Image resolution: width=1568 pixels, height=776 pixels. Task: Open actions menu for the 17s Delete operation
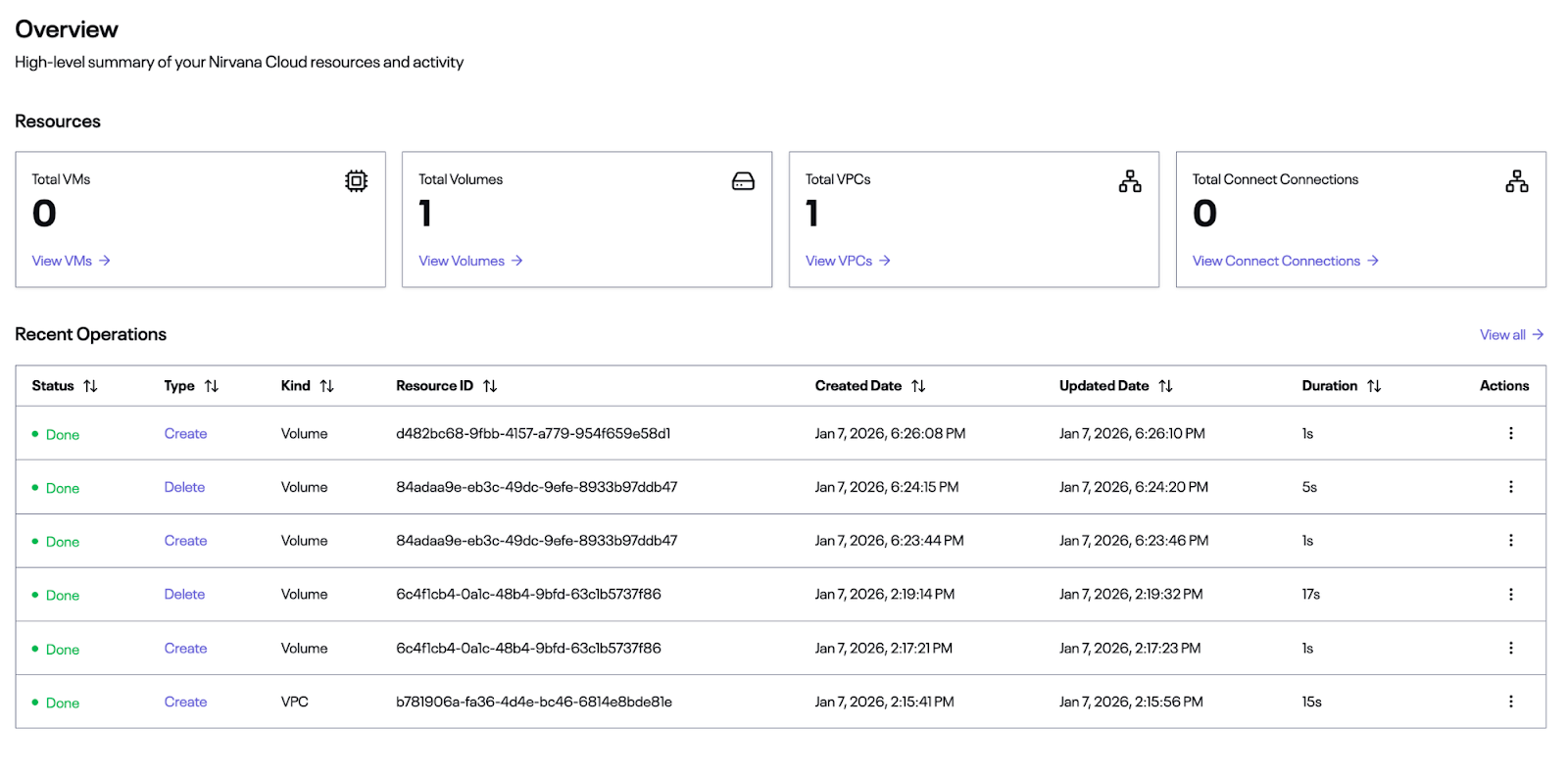1510,594
